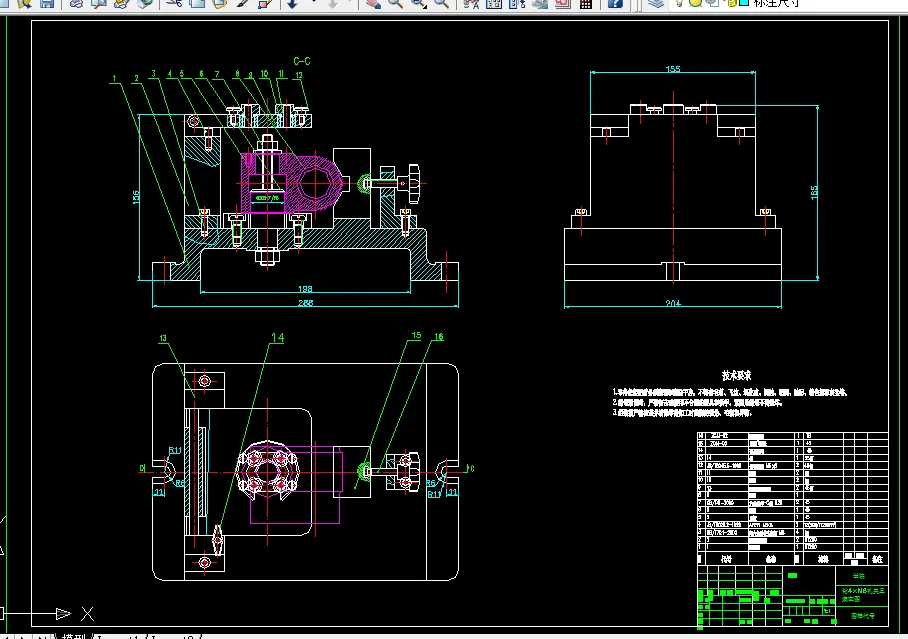Switch to the 模型 model tab

(x=73, y=636)
